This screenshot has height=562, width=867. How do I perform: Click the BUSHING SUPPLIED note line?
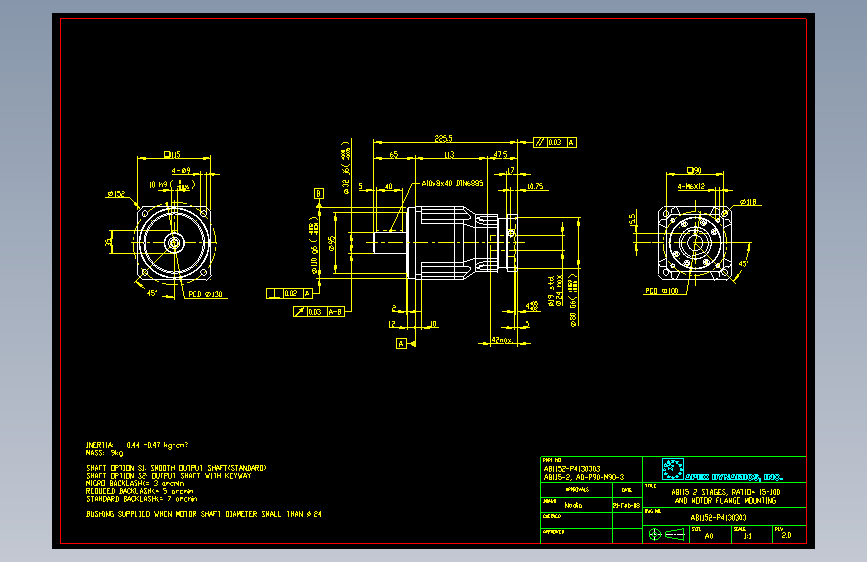coord(203,514)
